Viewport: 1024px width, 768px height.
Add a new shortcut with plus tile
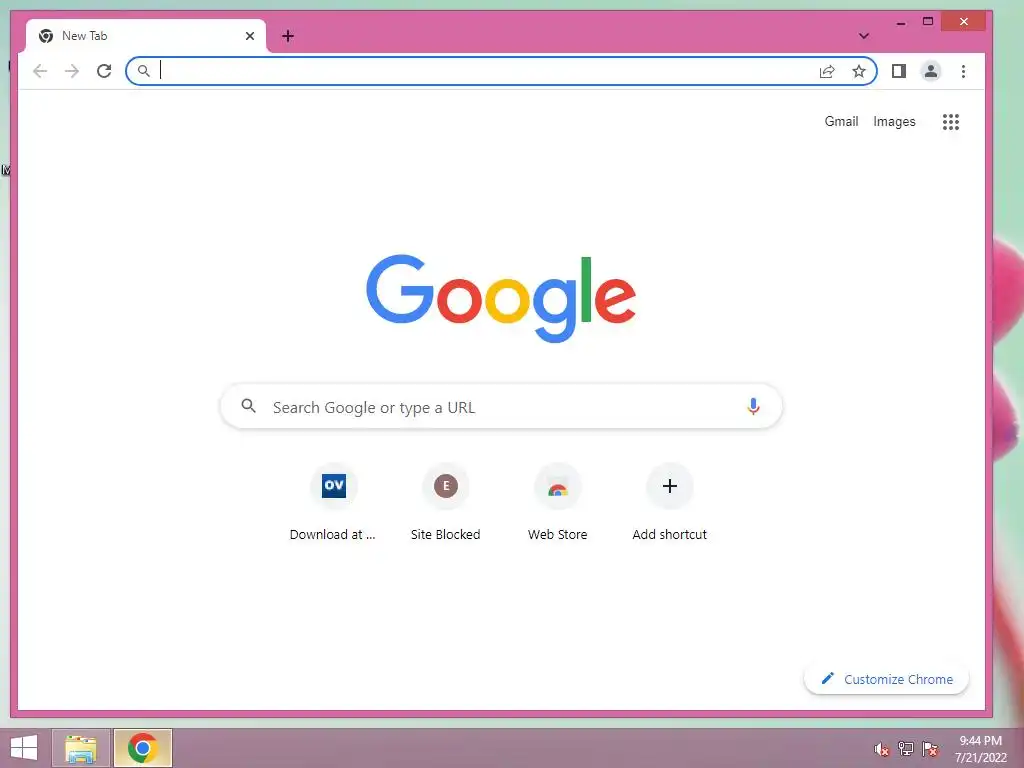pos(669,503)
